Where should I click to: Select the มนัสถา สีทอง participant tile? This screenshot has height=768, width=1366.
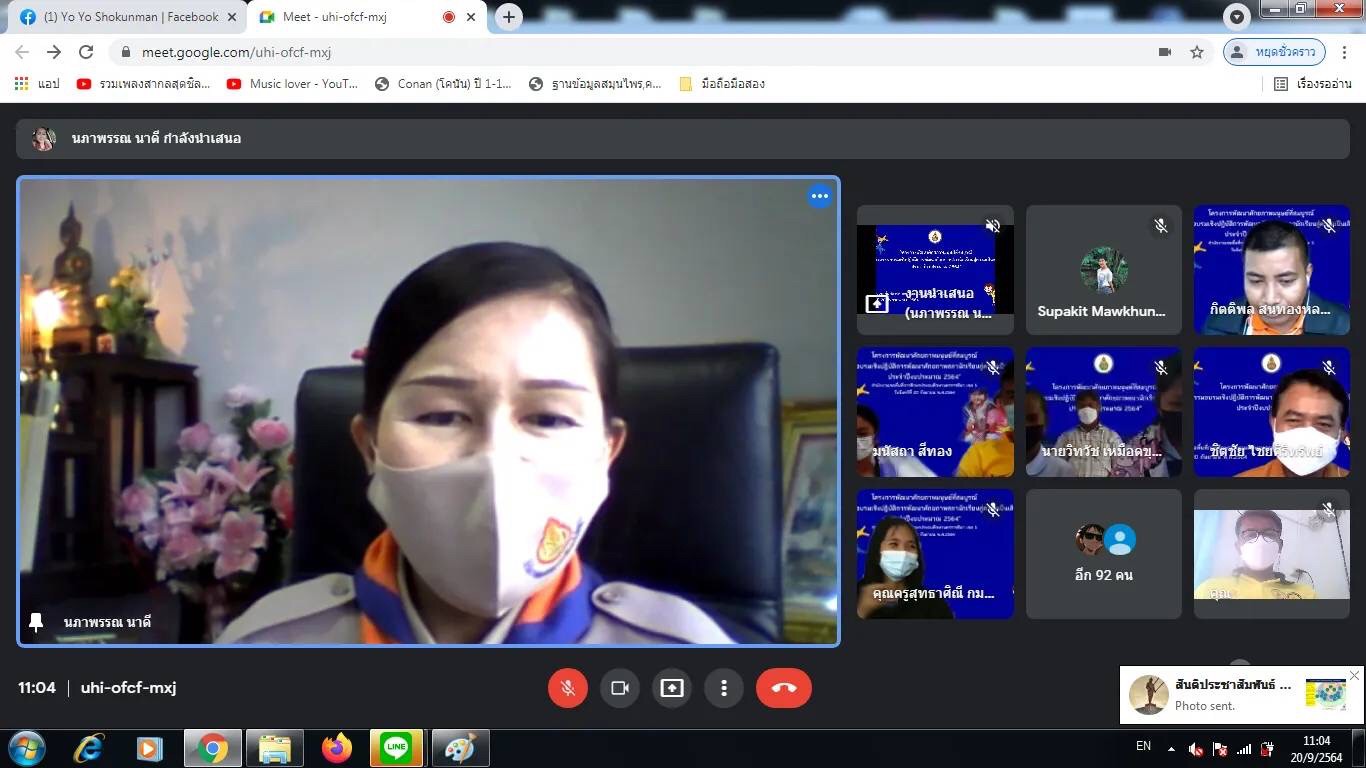[935, 412]
